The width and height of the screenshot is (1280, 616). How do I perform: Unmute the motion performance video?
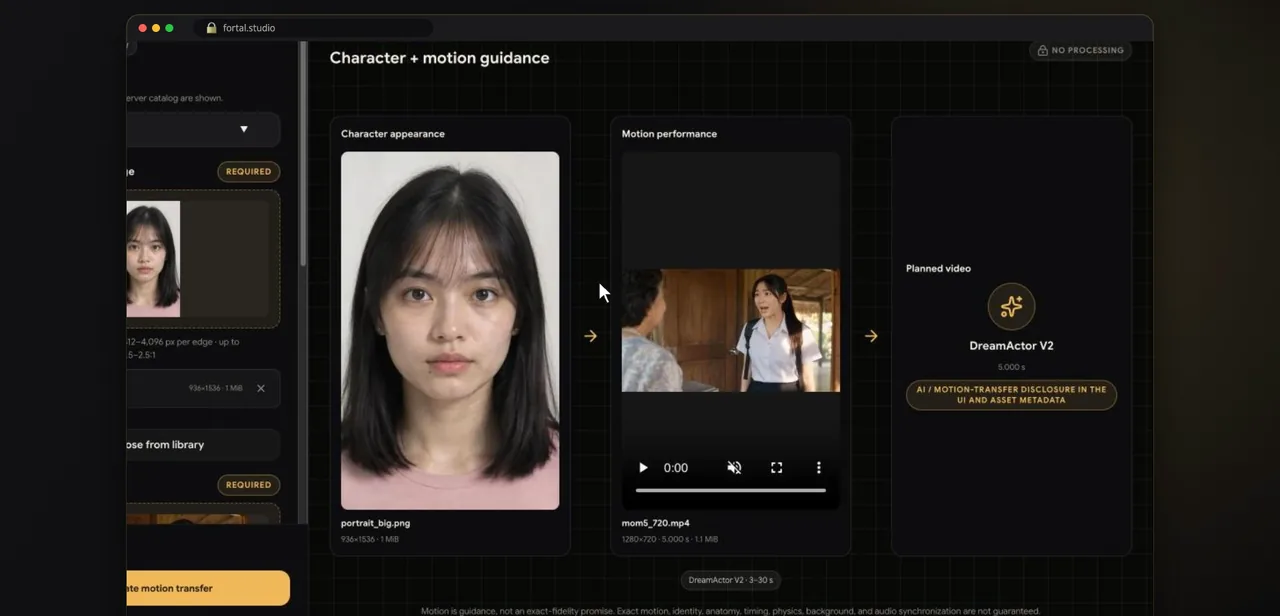pyautogui.click(x=734, y=468)
